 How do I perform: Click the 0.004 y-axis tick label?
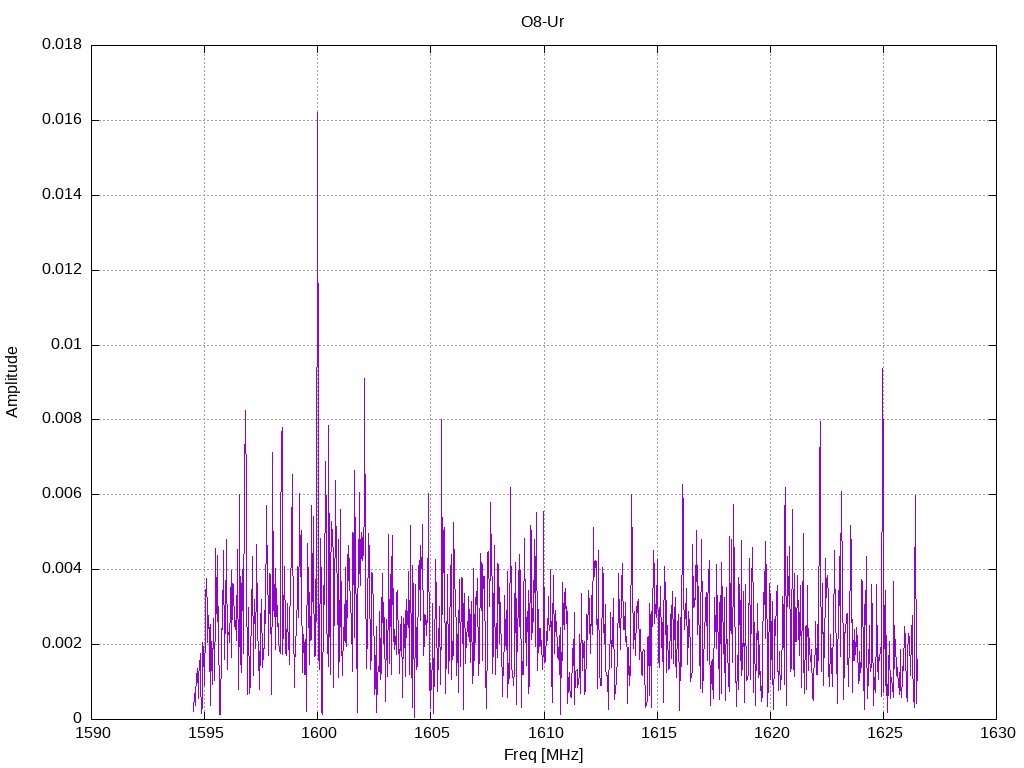(x=62, y=569)
